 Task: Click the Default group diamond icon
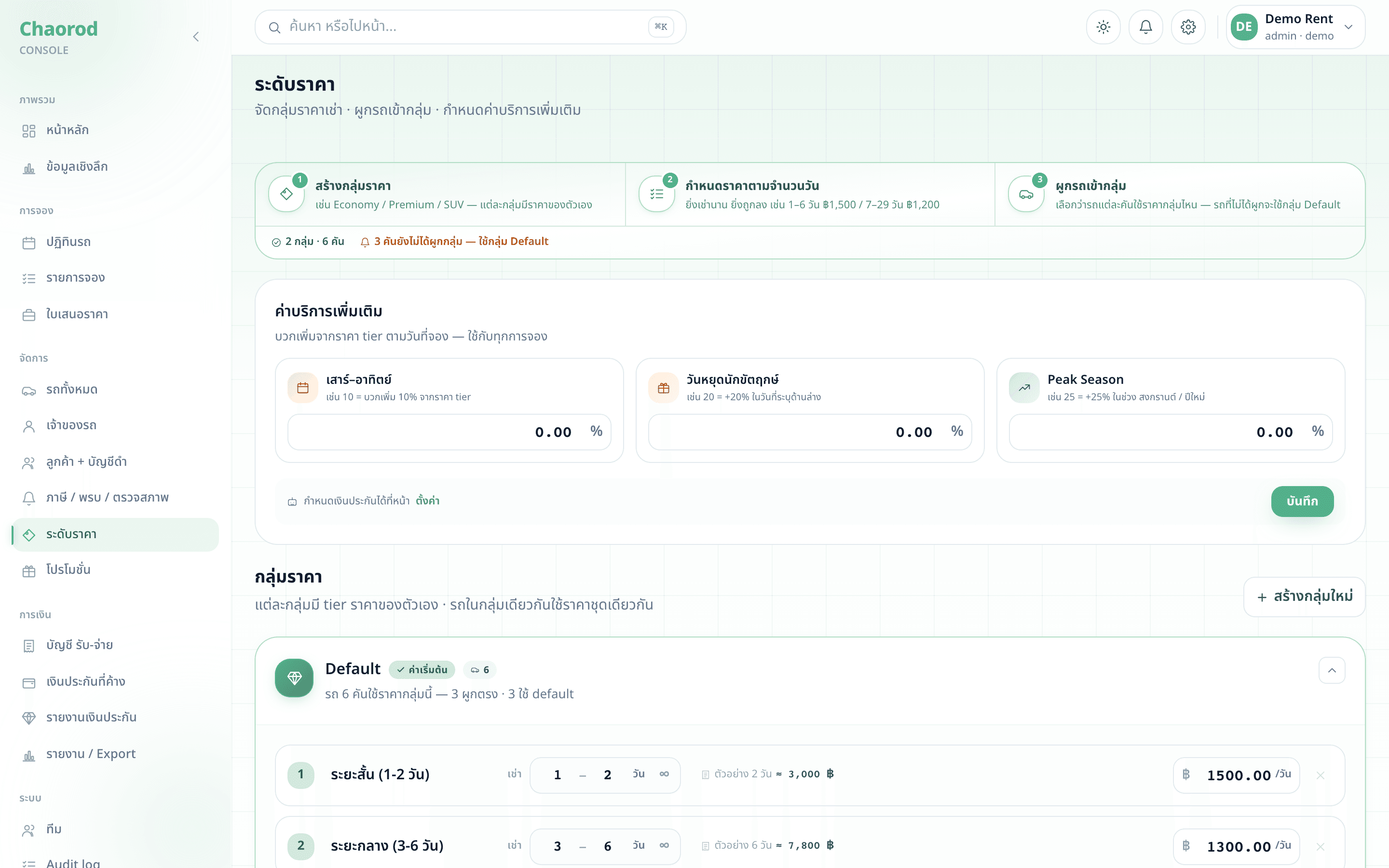click(x=295, y=678)
